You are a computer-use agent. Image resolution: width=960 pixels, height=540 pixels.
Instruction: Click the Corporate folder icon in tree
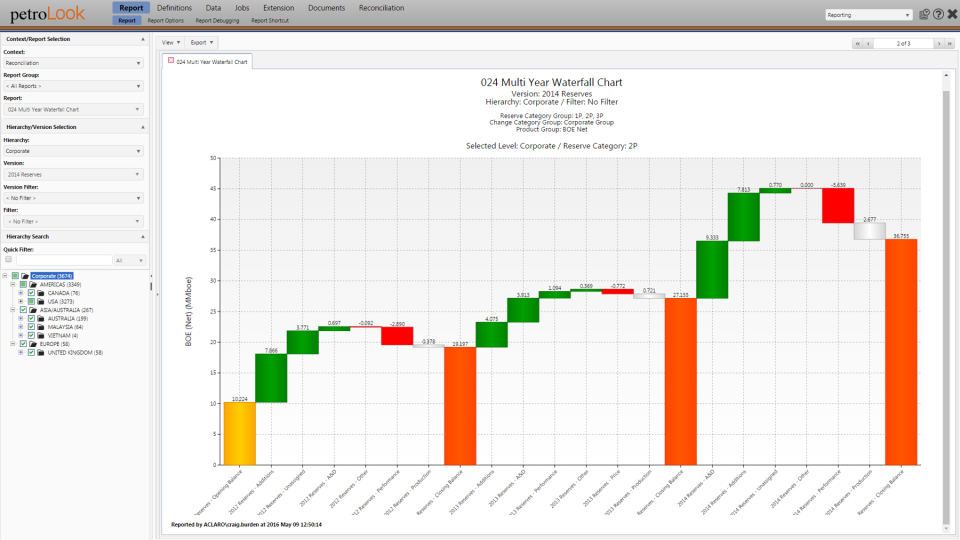coord(25,276)
